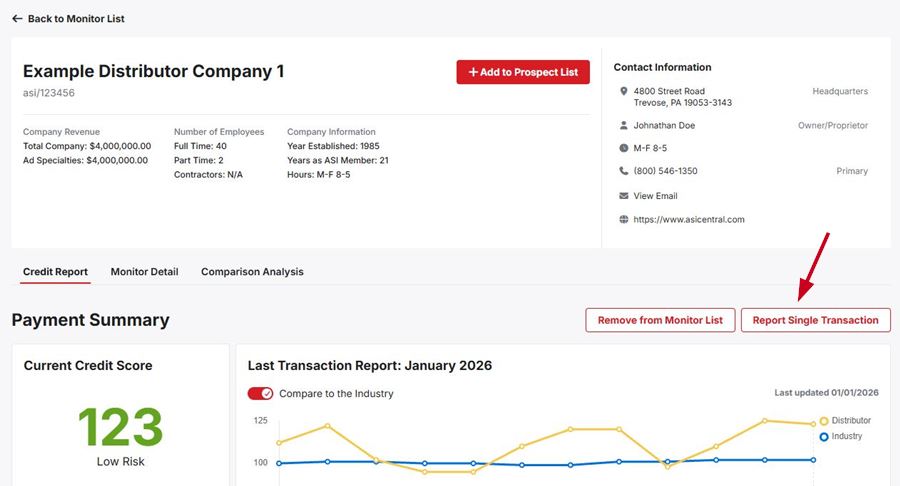Open the Comparison Analysis tab
The image size is (900, 486).
point(252,272)
